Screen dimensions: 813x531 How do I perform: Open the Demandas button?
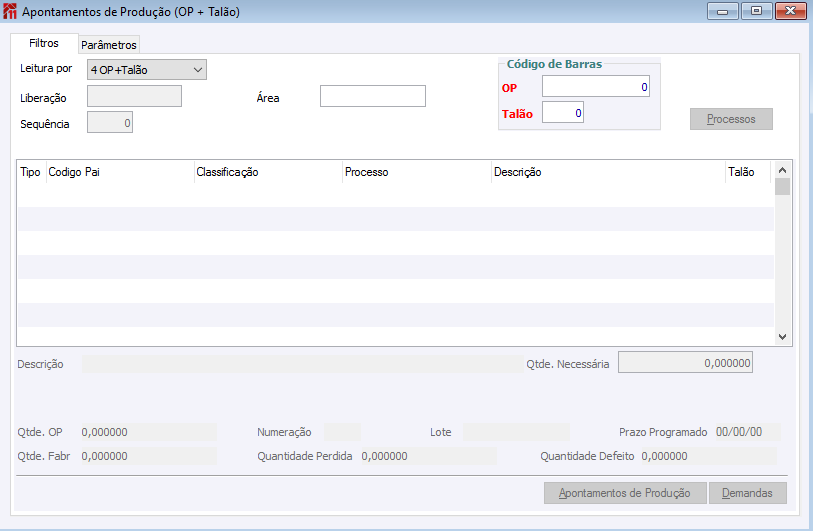click(x=747, y=493)
